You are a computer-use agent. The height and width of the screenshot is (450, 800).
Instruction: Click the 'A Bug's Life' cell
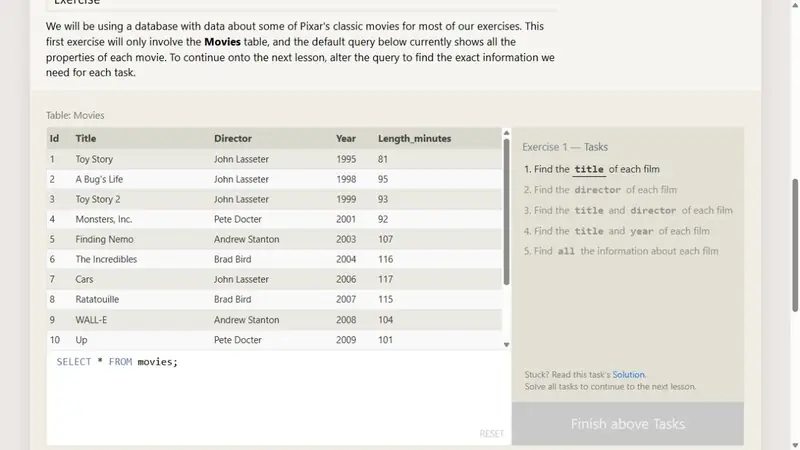(x=99, y=179)
